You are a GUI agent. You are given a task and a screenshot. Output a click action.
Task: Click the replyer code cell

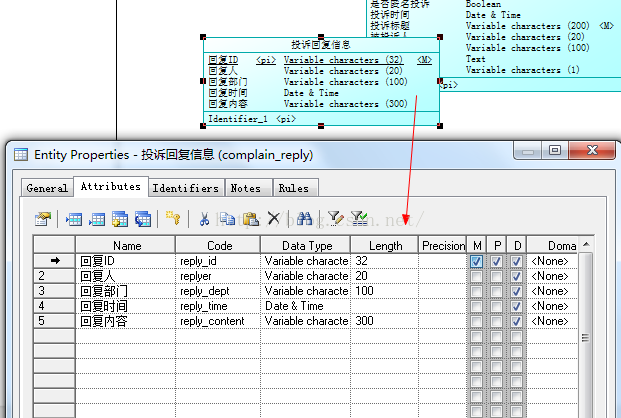pyautogui.click(x=218, y=277)
